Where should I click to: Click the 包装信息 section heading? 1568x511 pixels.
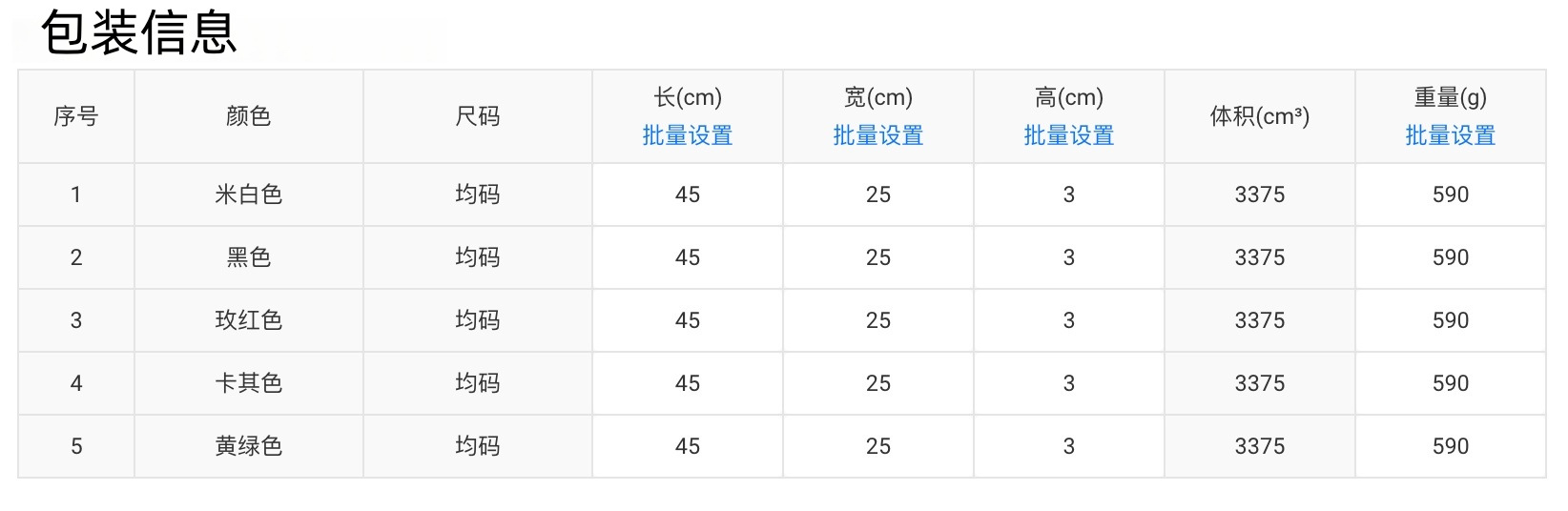click(x=139, y=31)
